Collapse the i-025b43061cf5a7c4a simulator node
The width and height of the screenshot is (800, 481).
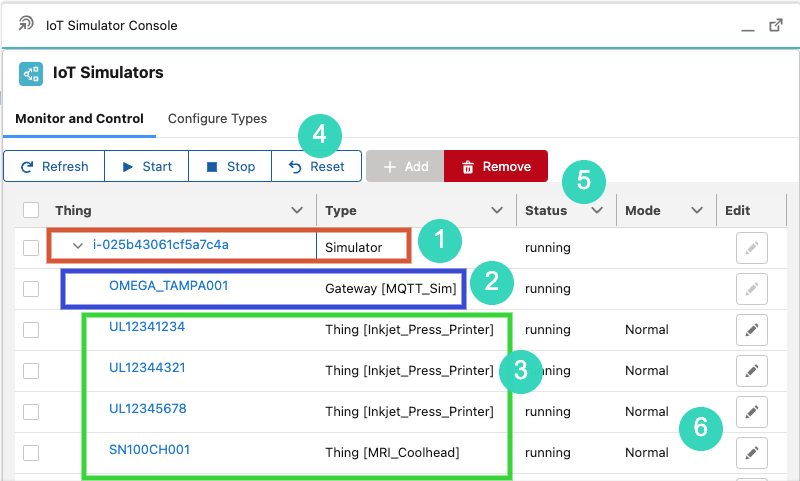point(78,246)
